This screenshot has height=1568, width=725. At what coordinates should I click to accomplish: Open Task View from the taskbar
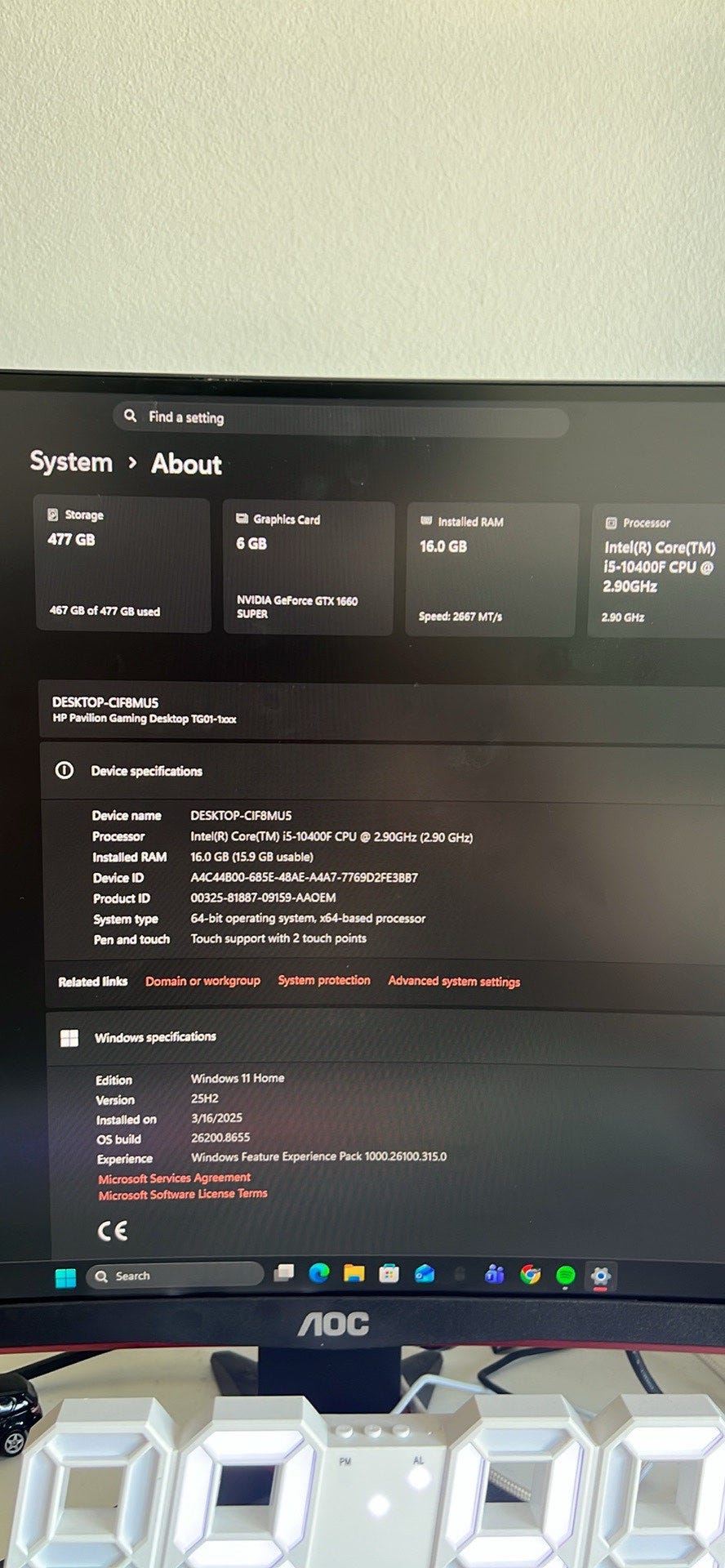coord(284,1273)
